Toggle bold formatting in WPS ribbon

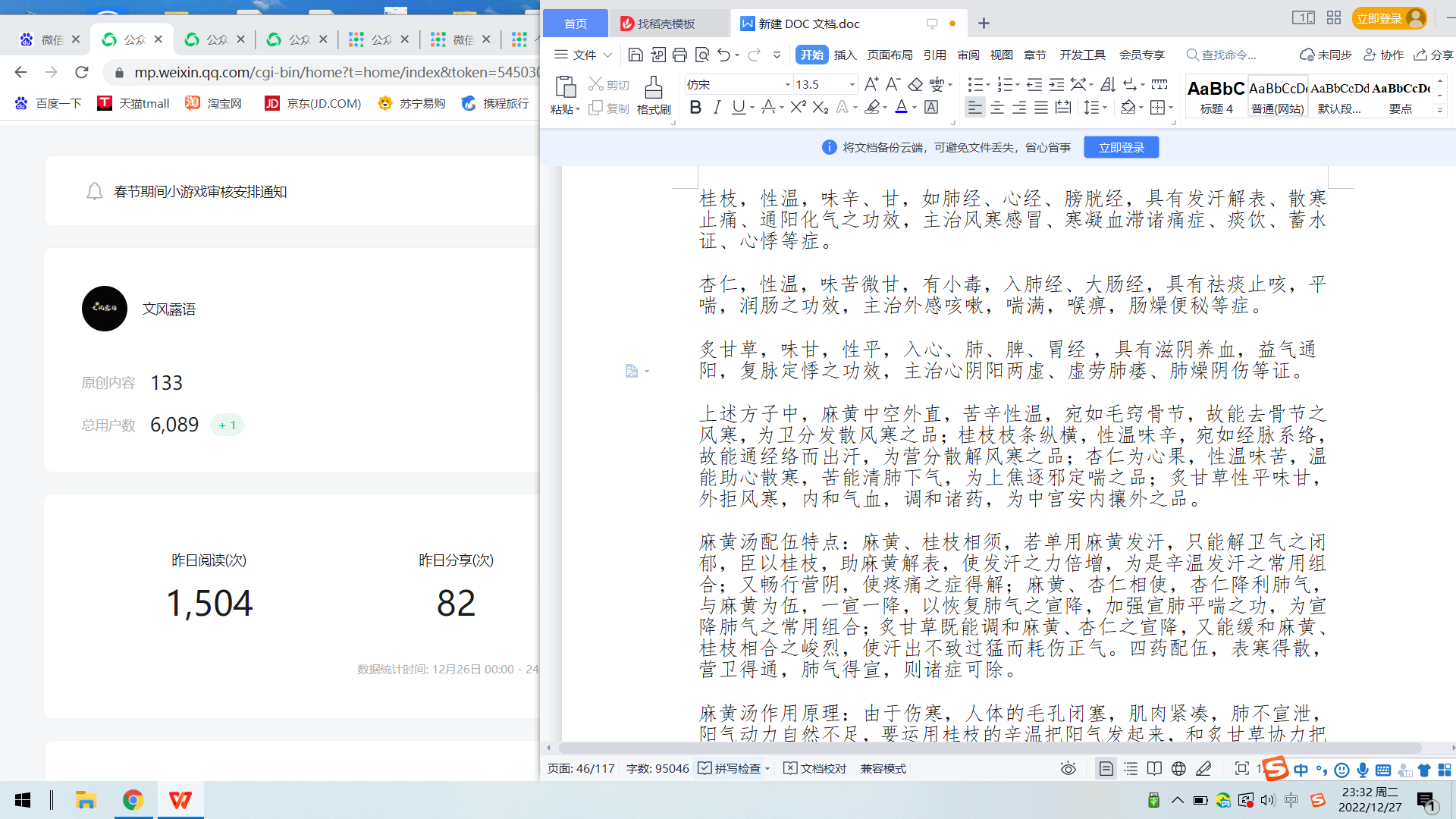click(x=695, y=108)
